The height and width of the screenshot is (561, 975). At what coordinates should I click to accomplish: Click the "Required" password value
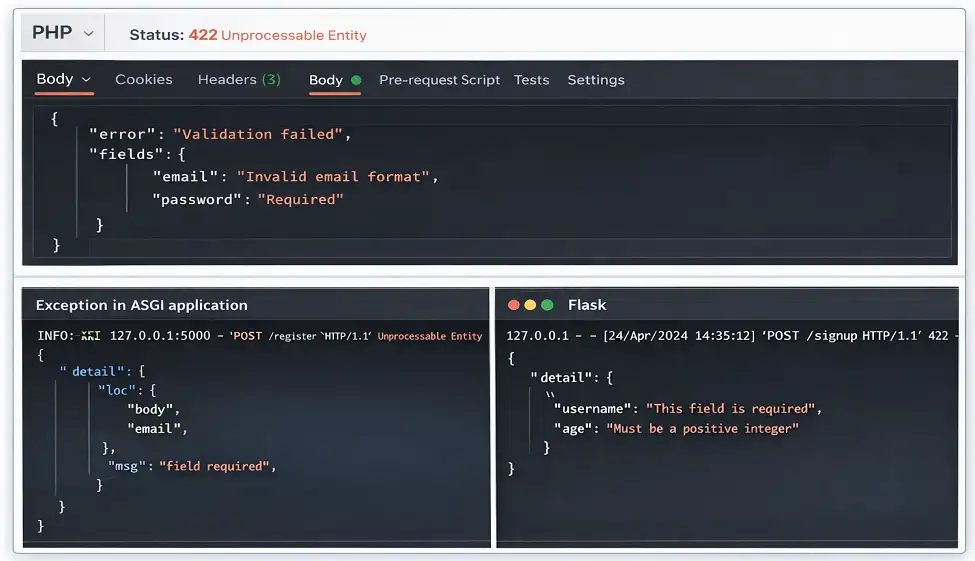pos(300,200)
